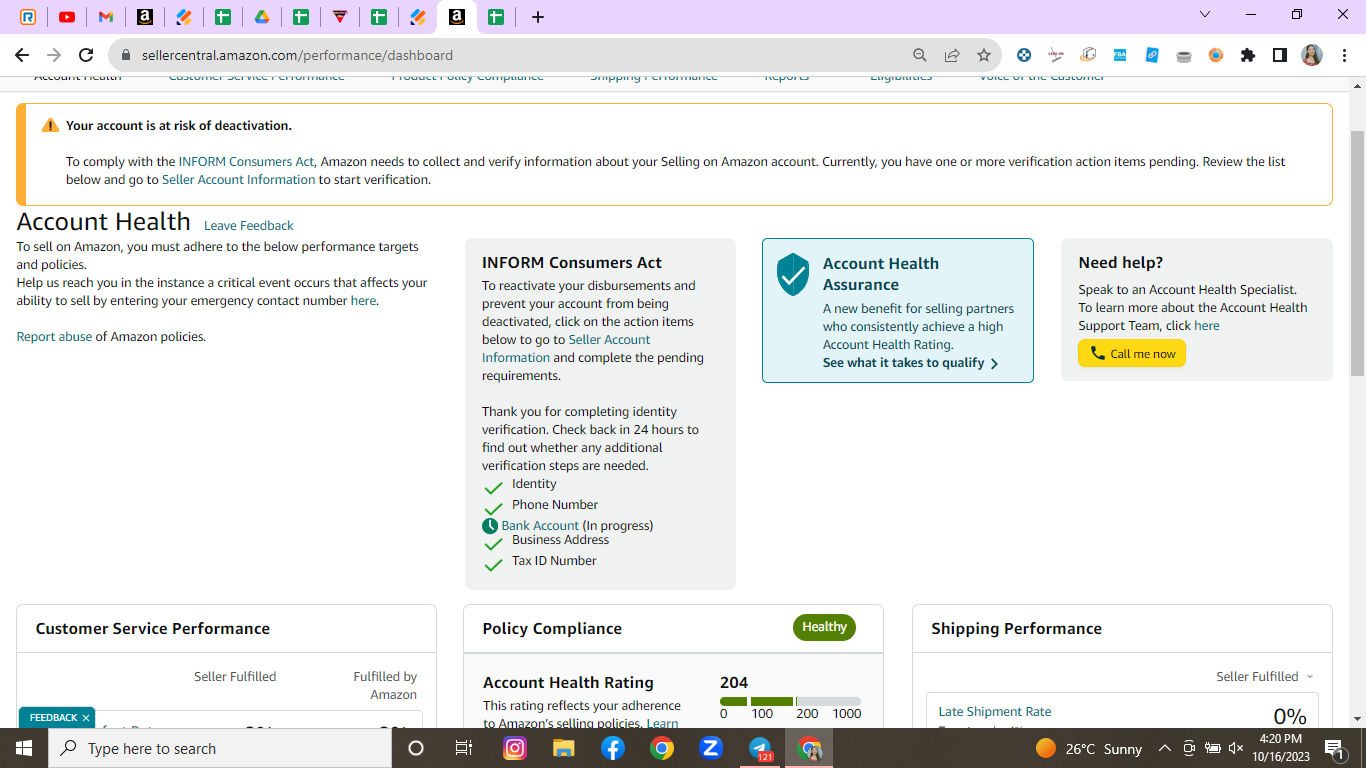Open Instagram from the taskbar
Screen dimensions: 1366x768
(x=515, y=748)
